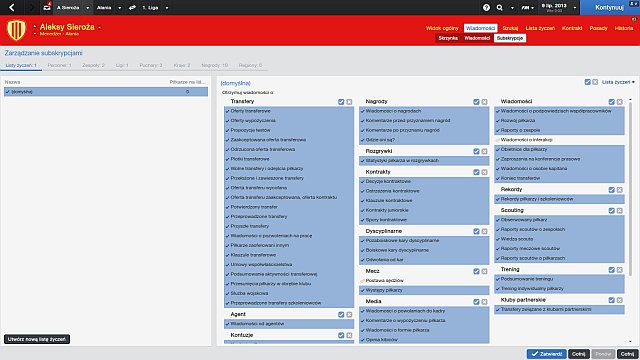Click the Nazwa column header
The image size is (640, 360).
coord(12,82)
